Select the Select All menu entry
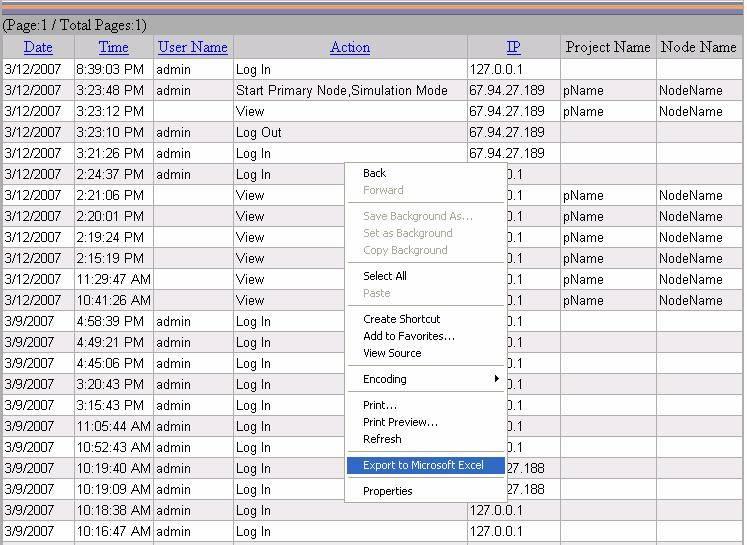Viewport: 747px width, 545px height. click(385, 276)
